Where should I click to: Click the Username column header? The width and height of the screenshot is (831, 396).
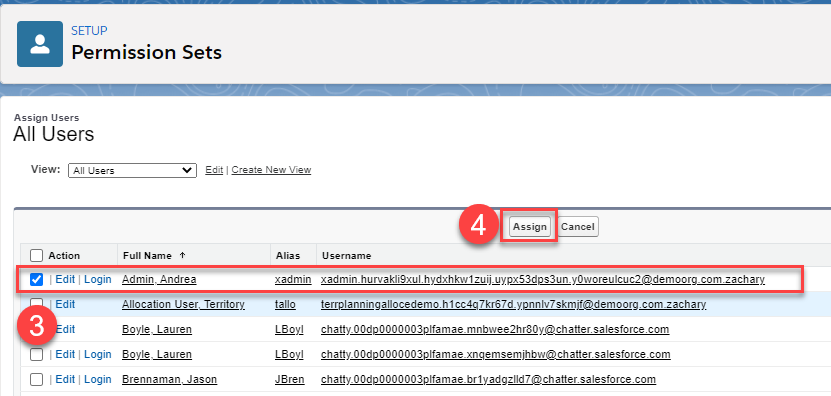tap(347, 256)
